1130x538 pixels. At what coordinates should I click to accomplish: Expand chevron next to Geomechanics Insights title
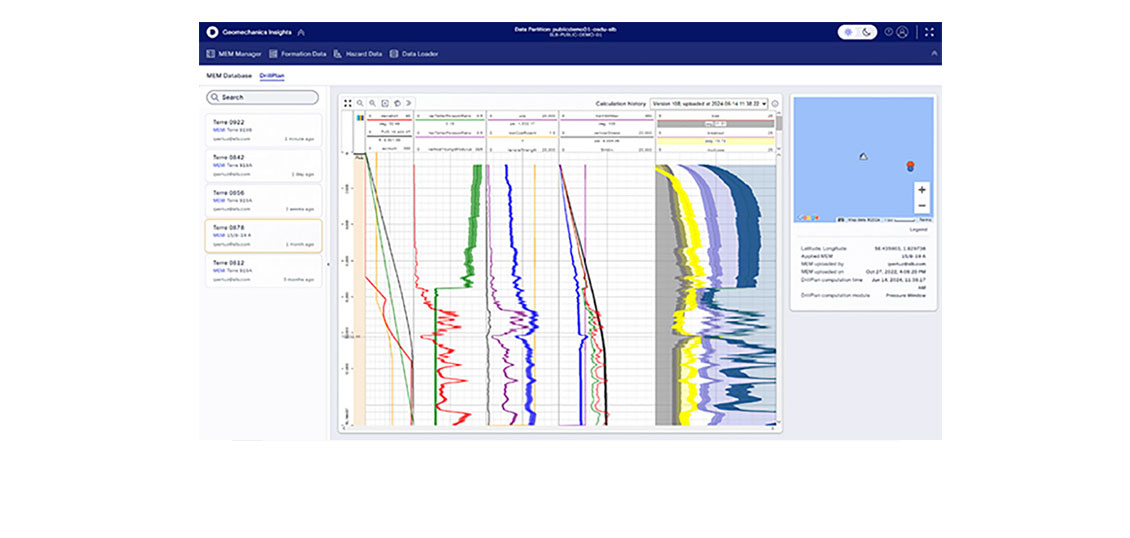tap(302, 32)
